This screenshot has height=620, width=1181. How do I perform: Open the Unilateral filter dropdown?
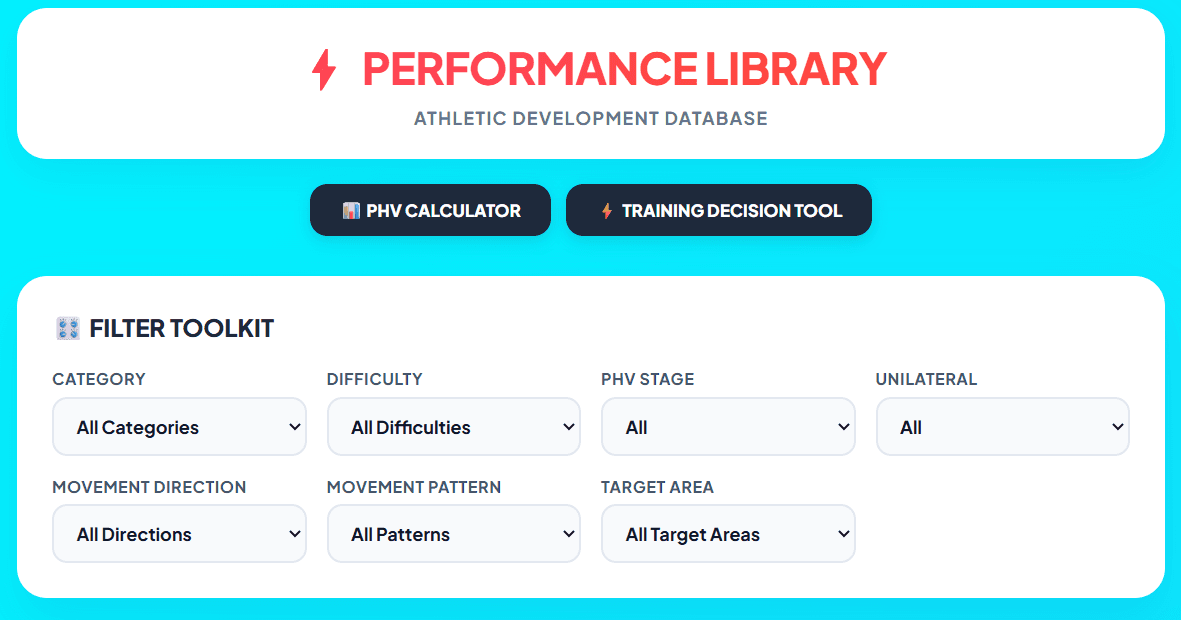pyautogui.click(x=1002, y=427)
